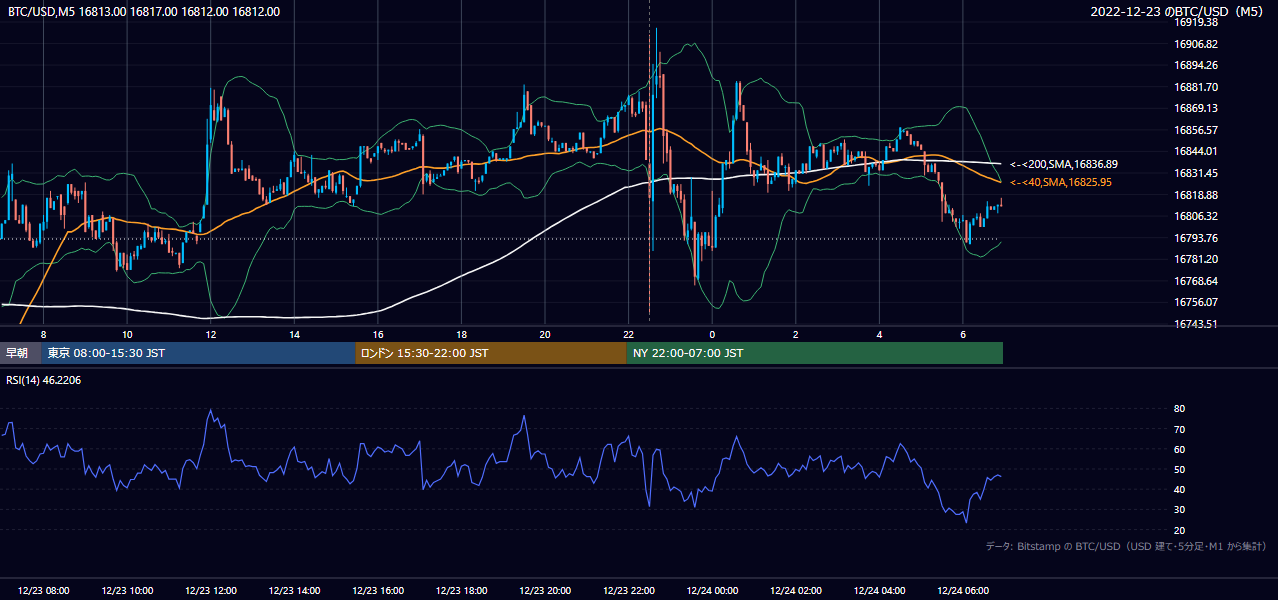Click the 12/23 12:00 date label
The height and width of the screenshot is (600, 1278).
pos(211,591)
